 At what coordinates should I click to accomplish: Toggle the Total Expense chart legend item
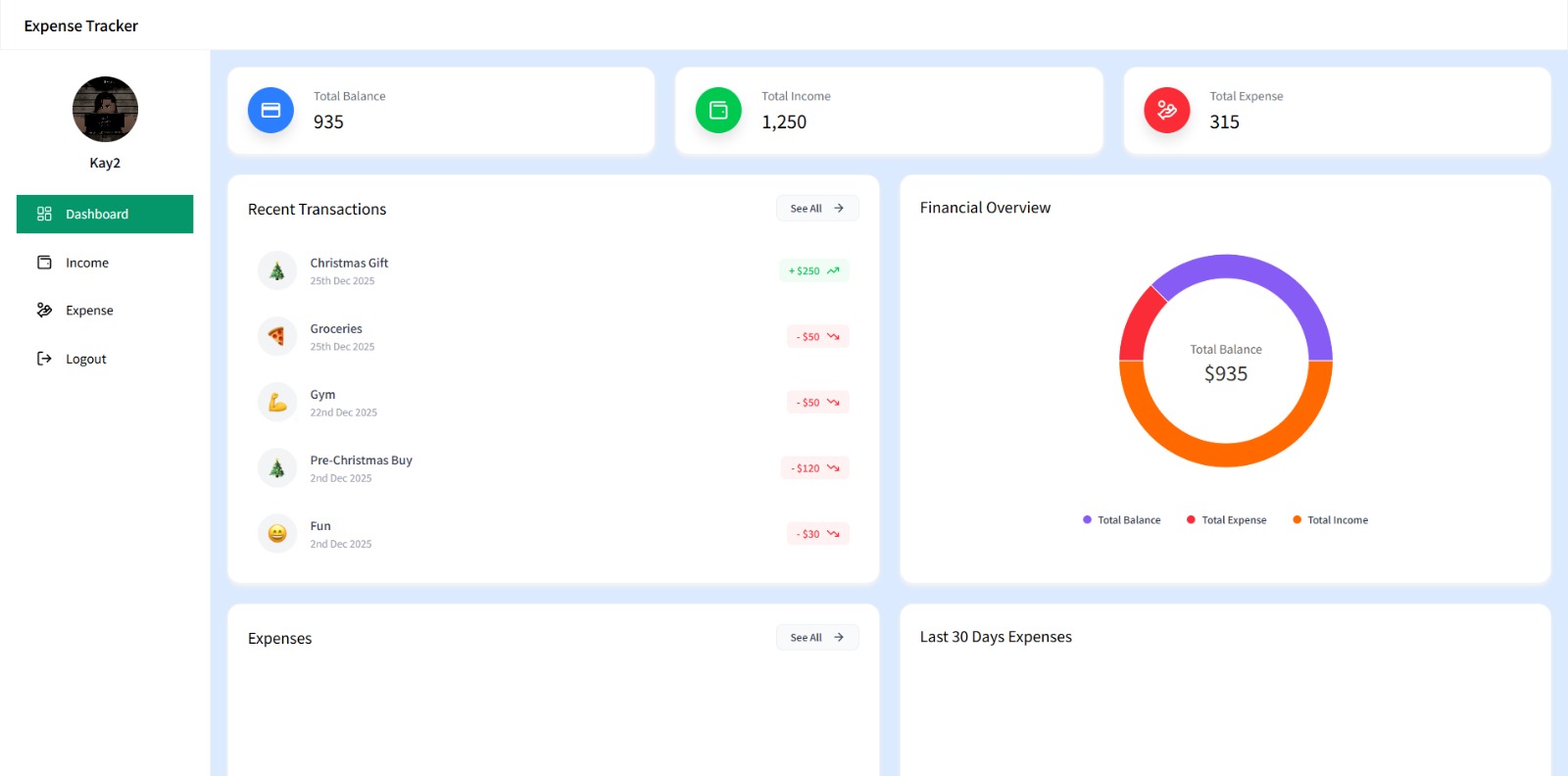(x=1226, y=520)
